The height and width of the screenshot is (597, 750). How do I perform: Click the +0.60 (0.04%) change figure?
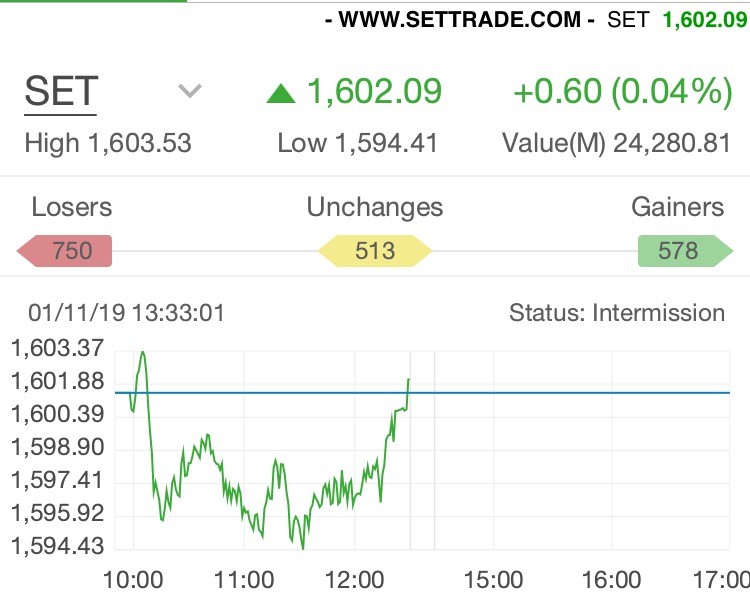tap(622, 92)
